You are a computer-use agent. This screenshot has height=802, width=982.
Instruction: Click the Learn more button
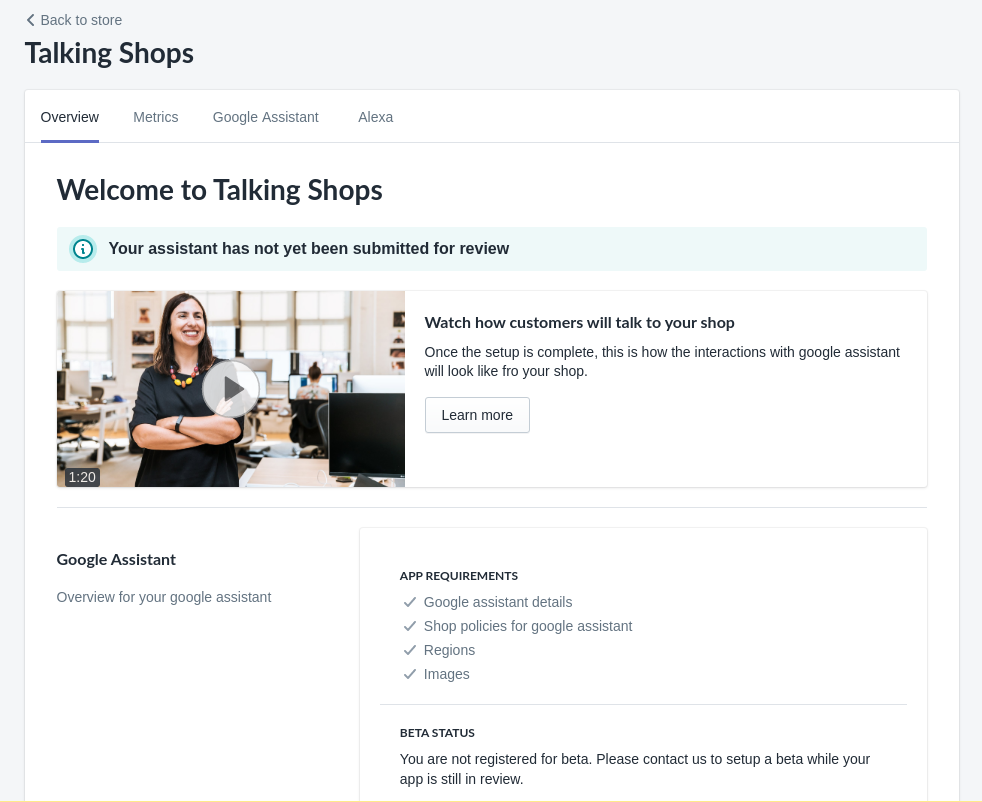(477, 415)
